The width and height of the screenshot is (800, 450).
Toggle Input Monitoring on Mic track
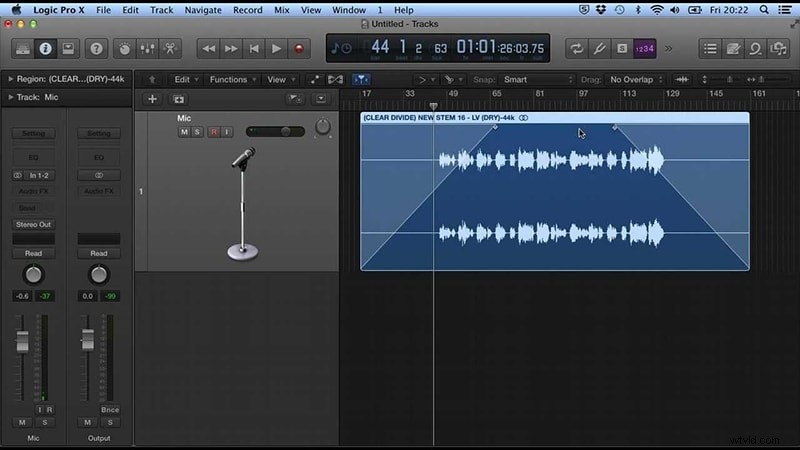coord(227,132)
